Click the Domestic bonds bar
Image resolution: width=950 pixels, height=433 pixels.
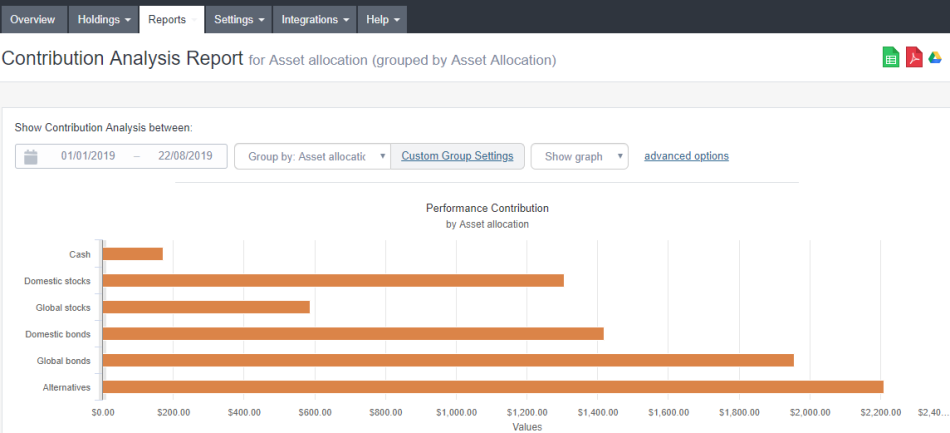coord(353,334)
